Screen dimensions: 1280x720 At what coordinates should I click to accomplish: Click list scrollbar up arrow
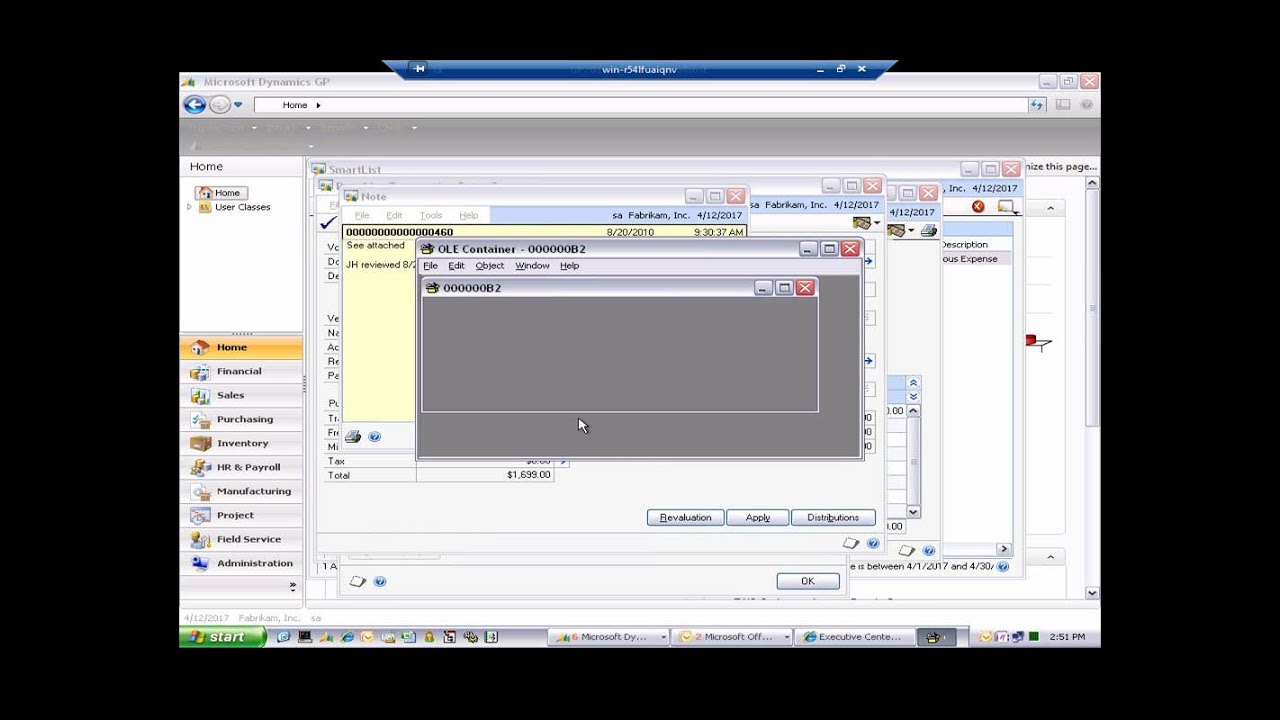[913, 411]
